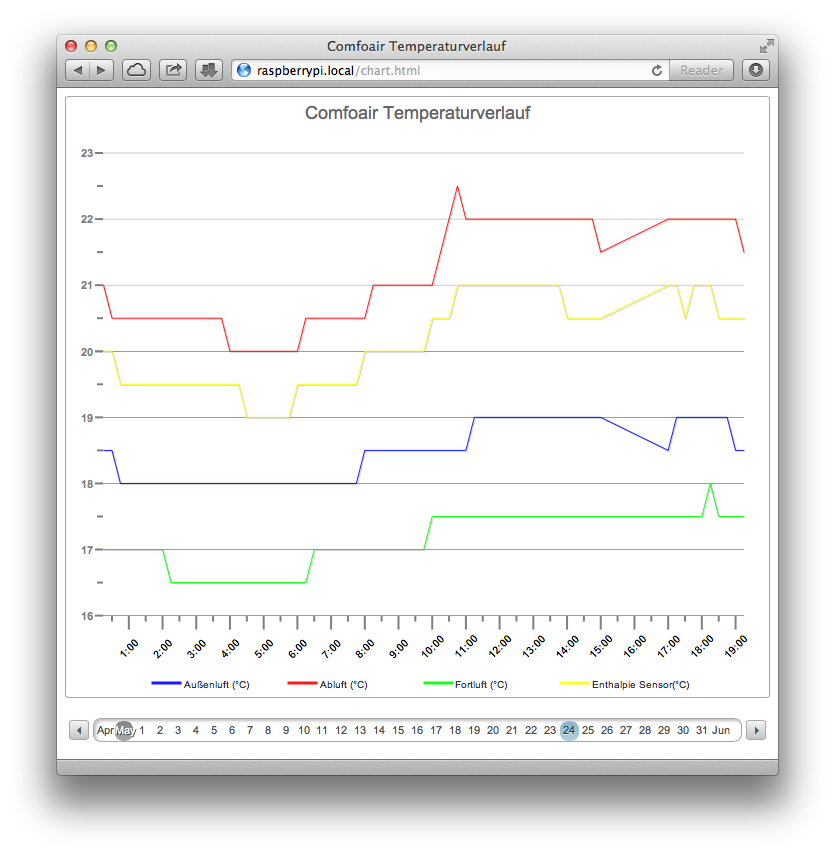The height and width of the screenshot is (854, 835).
Task: Zoom the window with green button
Action: pos(111,46)
